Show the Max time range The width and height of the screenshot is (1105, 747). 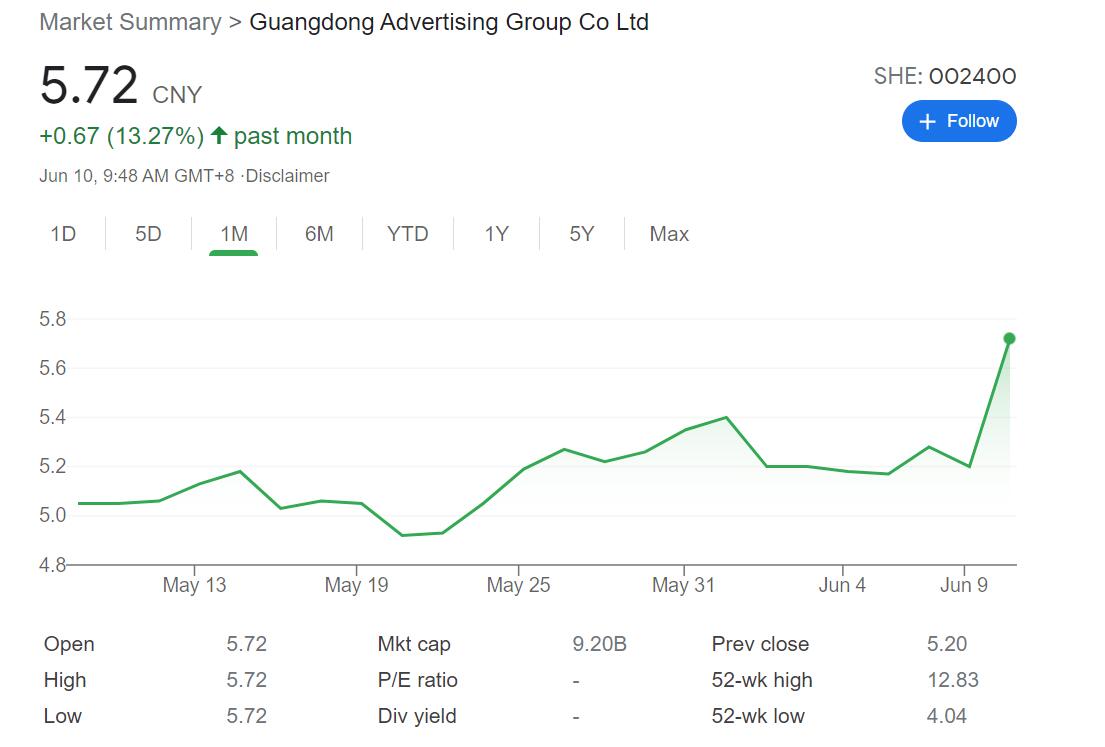click(x=669, y=234)
